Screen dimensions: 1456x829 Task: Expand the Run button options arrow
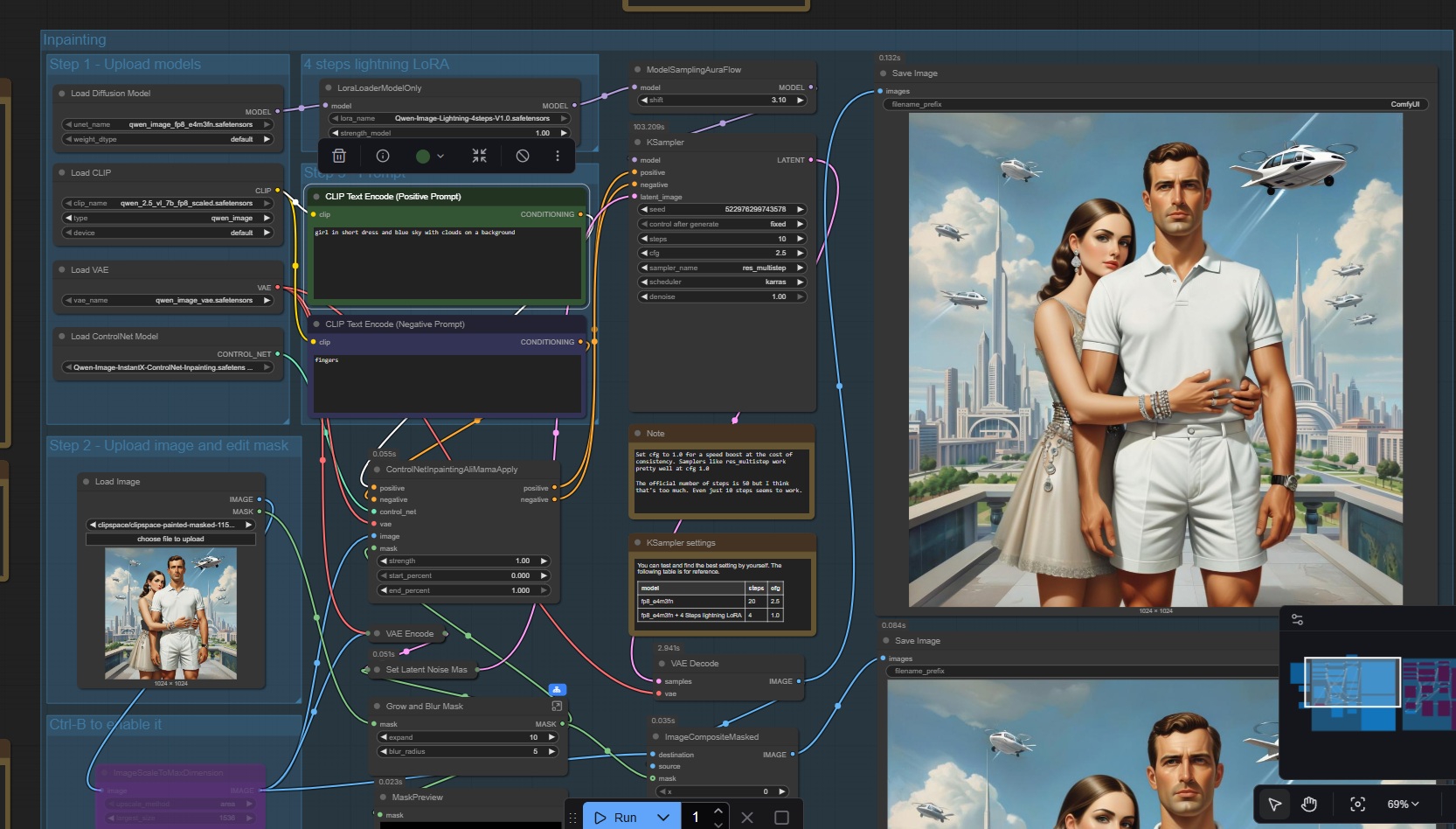tap(663, 818)
